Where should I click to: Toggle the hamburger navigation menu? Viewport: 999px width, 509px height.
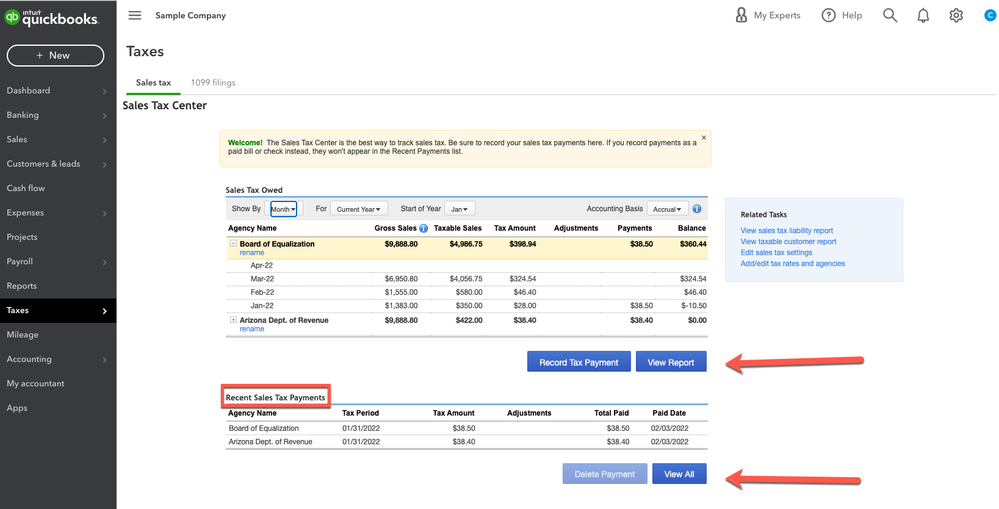click(x=134, y=15)
